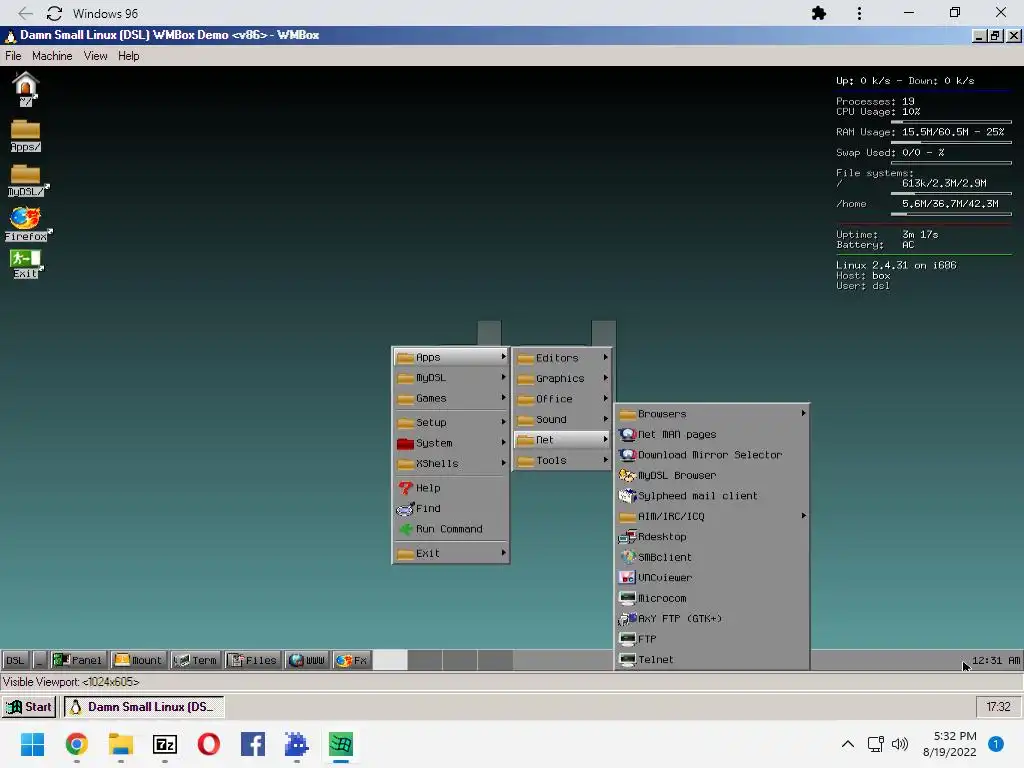Viewport: 1024px width, 768px height.
Task: Expand the Exit submenu
Action: pyautogui.click(x=451, y=553)
